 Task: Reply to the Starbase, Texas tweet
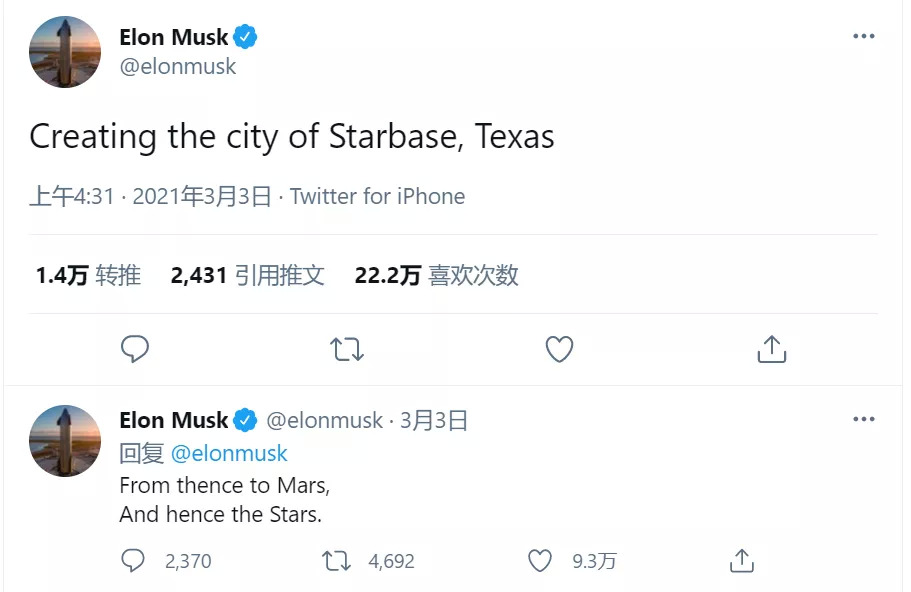click(135, 349)
